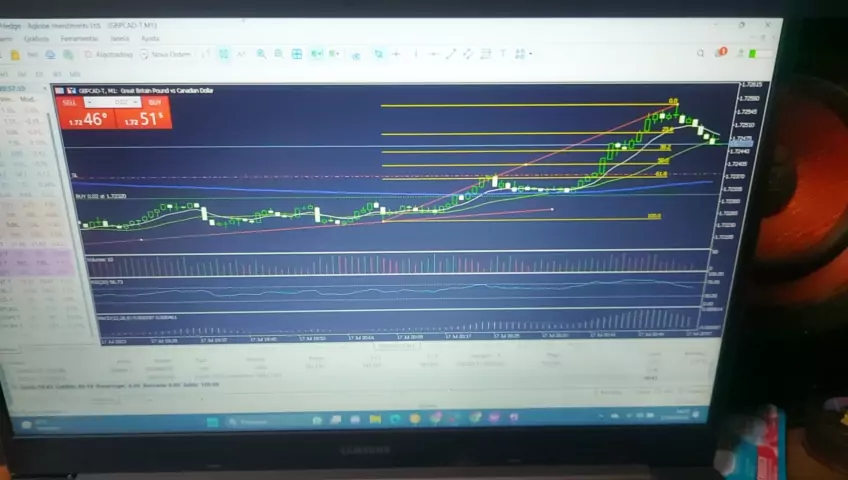Expand the objects dropdown arrow at toolbar end
The width and height of the screenshot is (848, 480).
coord(531,54)
